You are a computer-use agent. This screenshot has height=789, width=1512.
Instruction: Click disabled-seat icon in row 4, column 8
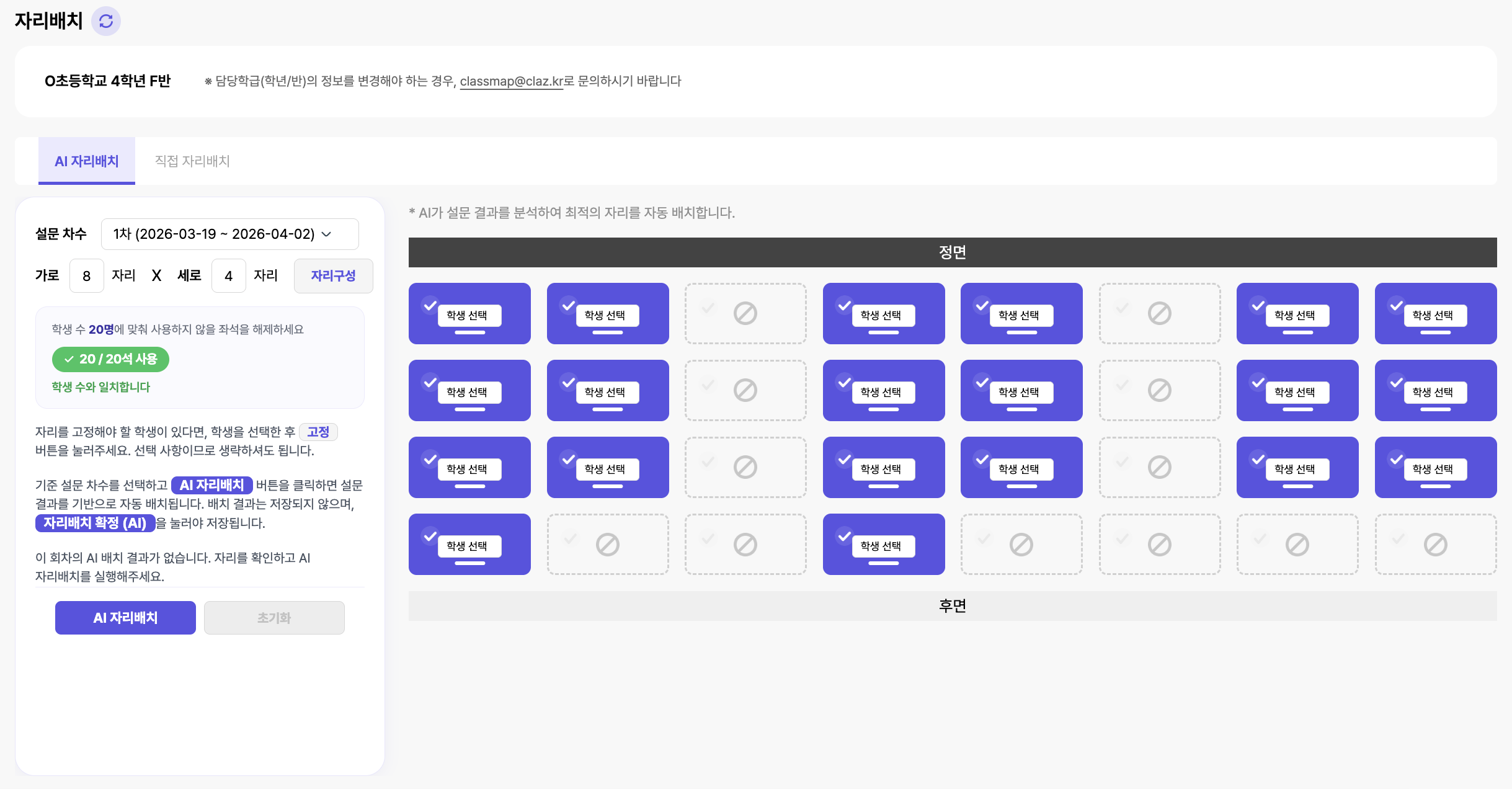(x=1435, y=545)
